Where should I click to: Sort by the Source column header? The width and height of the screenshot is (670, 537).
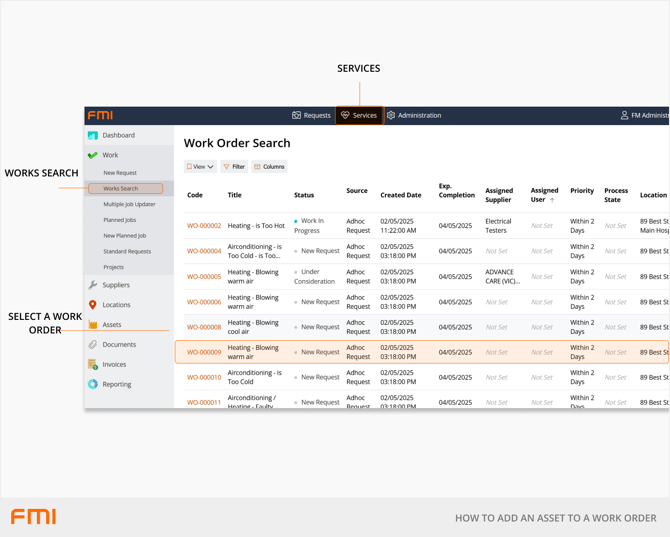pos(357,191)
